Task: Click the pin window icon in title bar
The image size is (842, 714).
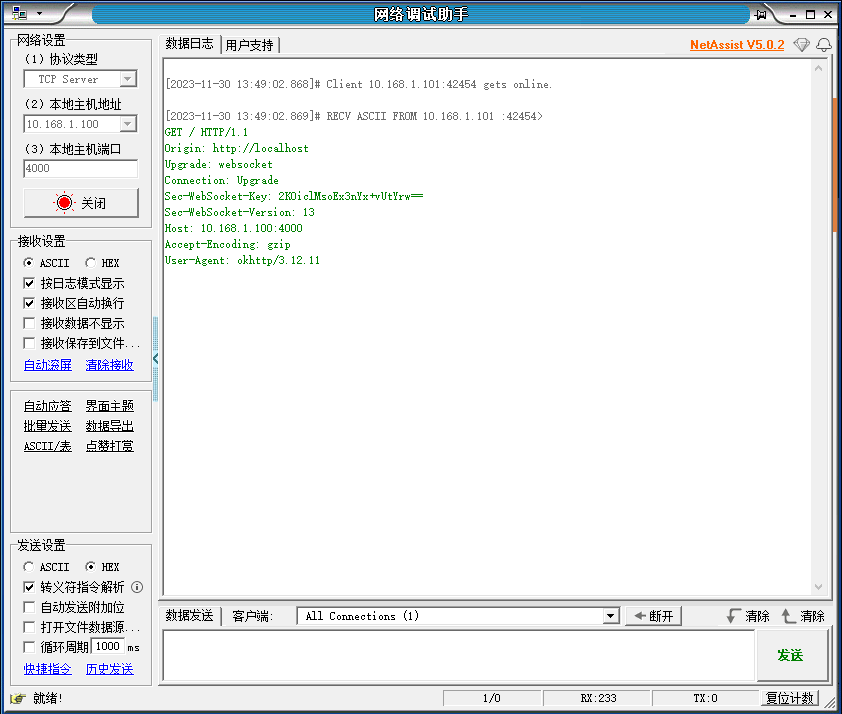Action: coord(761,14)
